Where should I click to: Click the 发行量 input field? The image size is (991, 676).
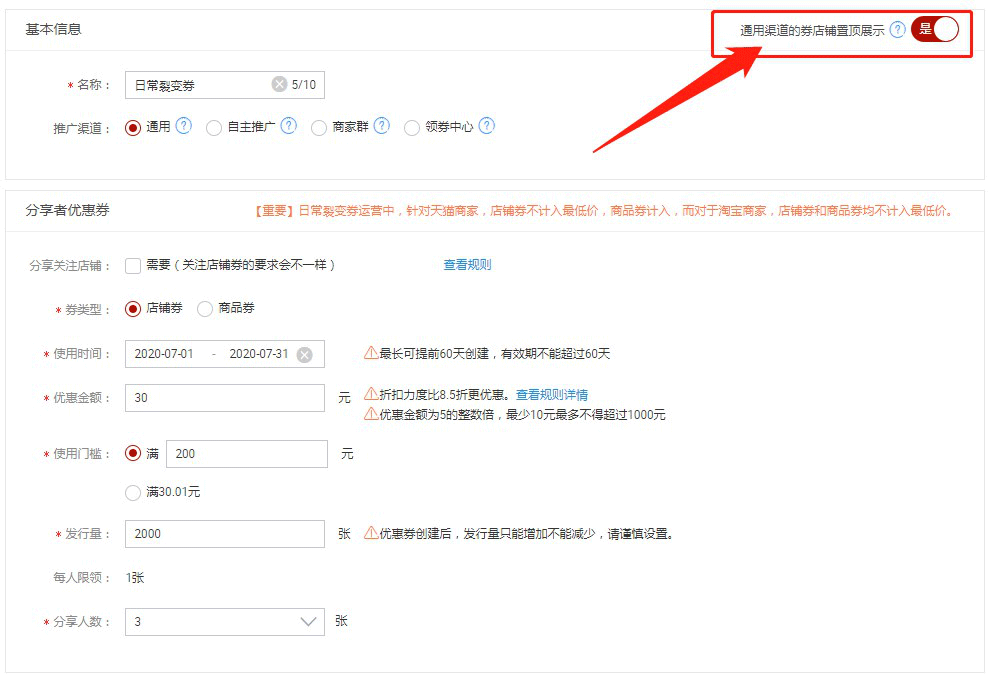[x=224, y=534]
